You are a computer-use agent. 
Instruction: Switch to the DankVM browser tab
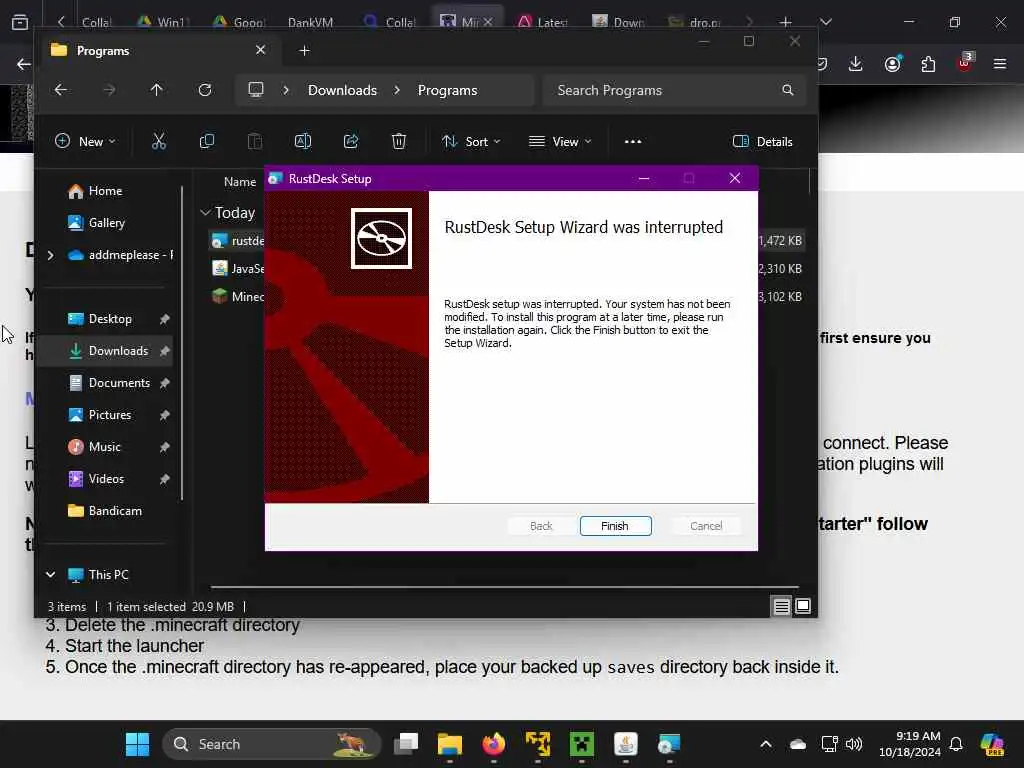(310, 22)
